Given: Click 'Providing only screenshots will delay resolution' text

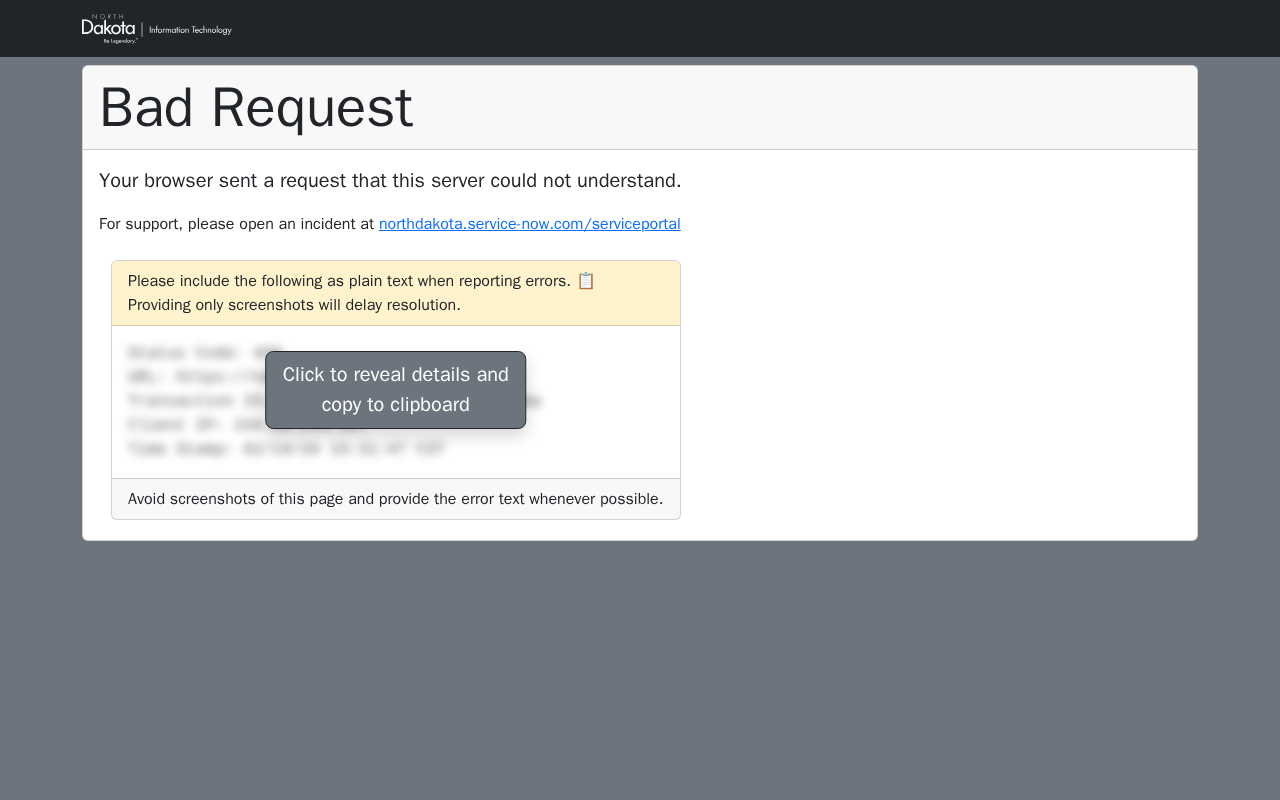Looking at the screenshot, I should (x=294, y=305).
